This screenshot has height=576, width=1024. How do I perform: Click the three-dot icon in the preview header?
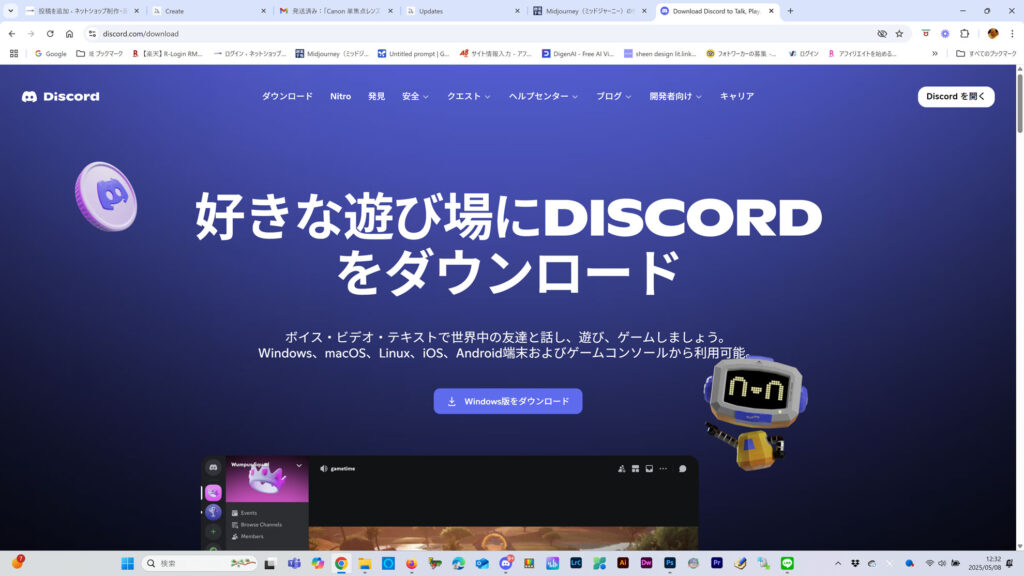point(663,469)
